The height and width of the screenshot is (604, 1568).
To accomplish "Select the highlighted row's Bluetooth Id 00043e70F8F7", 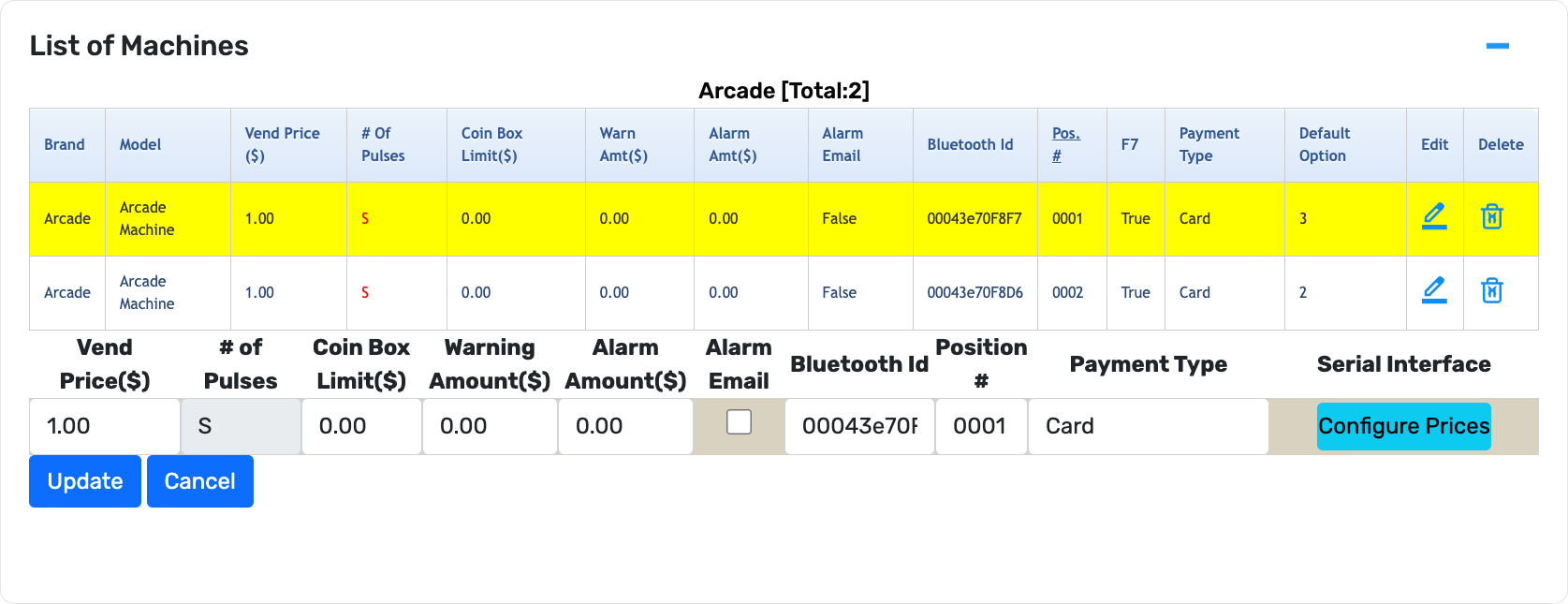I will (975, 218).
